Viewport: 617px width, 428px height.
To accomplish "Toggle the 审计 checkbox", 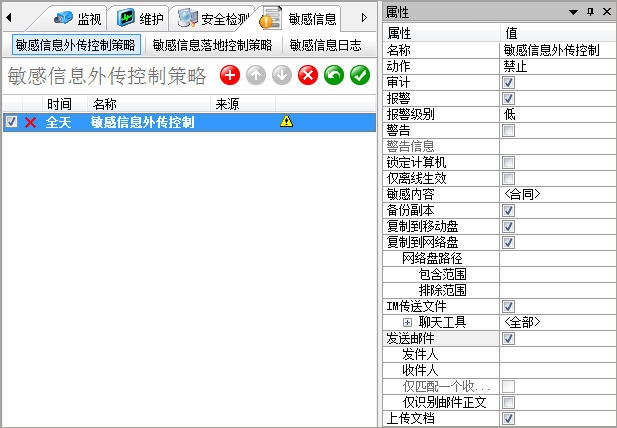I will click(508, 82).
